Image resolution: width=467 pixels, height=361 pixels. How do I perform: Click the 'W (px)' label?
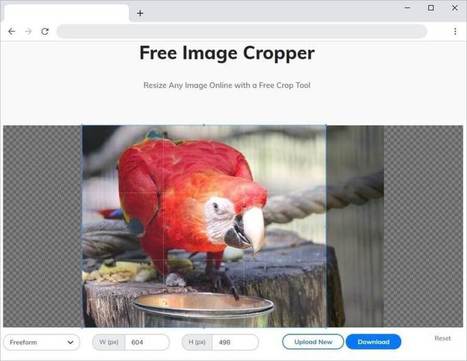(x=109, y=342)
